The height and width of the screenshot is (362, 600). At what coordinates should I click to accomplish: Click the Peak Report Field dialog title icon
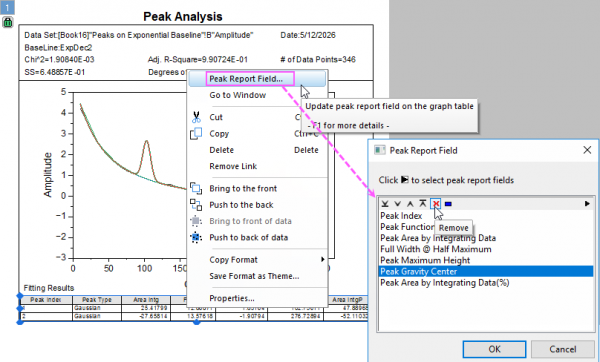tap(380, 150)
